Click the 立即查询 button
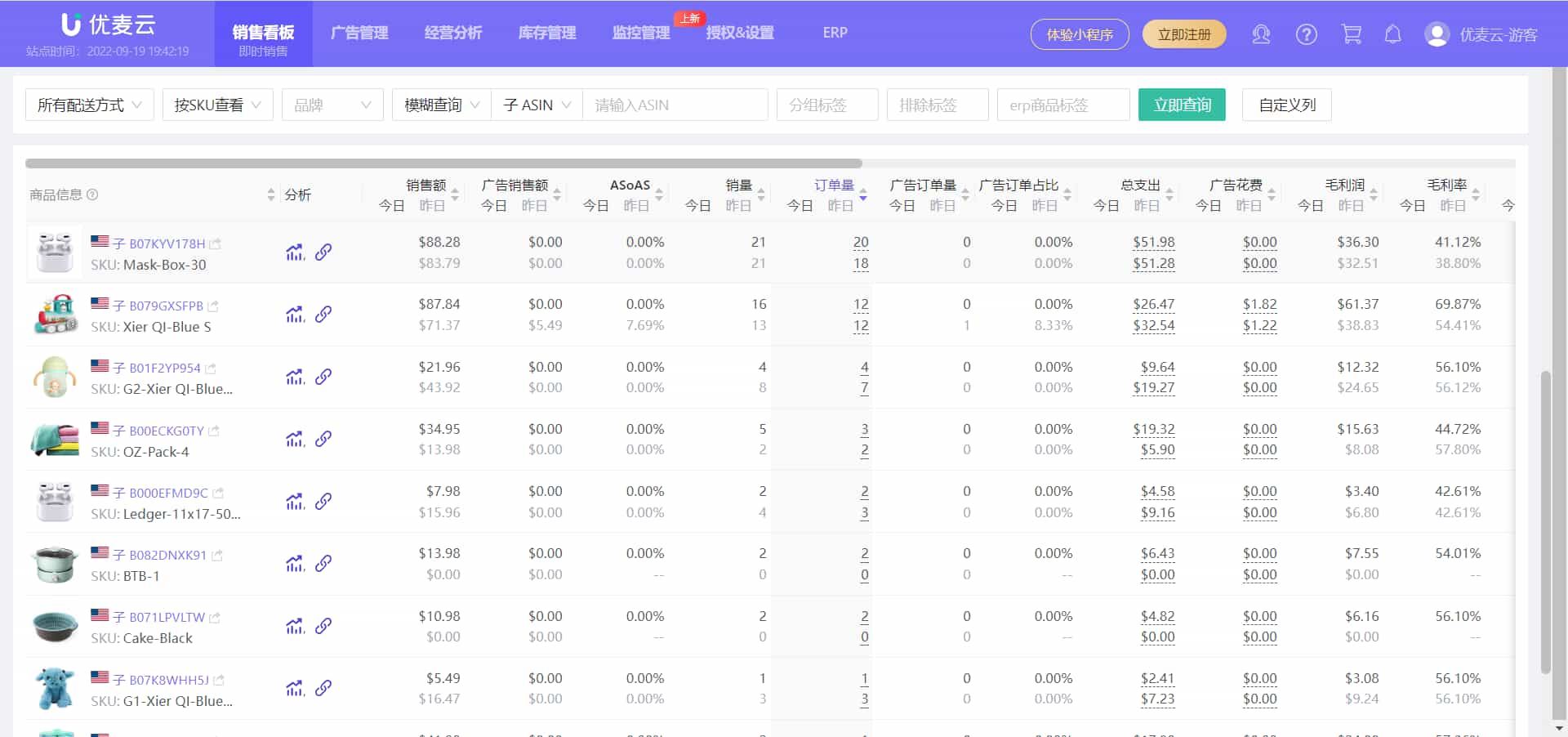Image resolution: width=1568 pixels, height=737 pixels. point(1182,105)
